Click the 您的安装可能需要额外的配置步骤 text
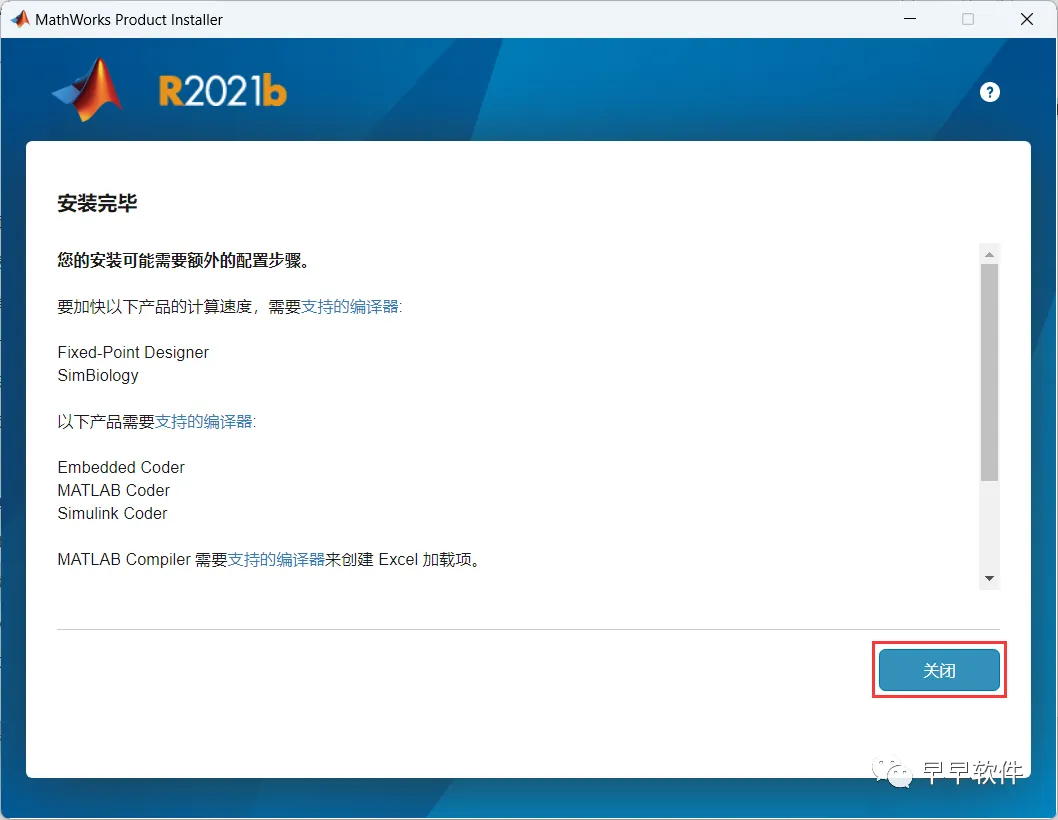The width and height of the screenshot is (1058, 820). point(184,260)
